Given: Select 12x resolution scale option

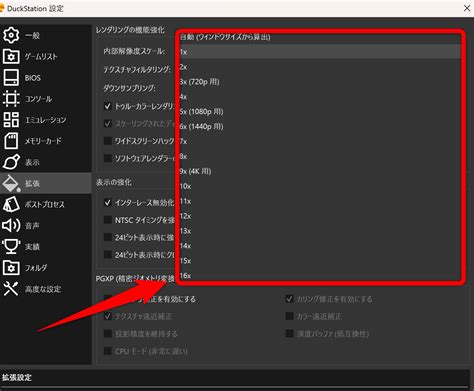Looking at the screenshot, I should (320, 216).
